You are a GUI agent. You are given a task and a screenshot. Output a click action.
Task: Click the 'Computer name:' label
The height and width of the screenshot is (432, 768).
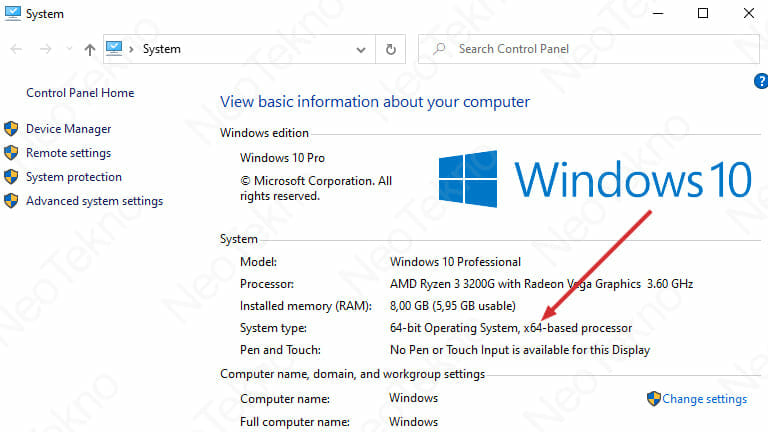click(x=285, y=399)
